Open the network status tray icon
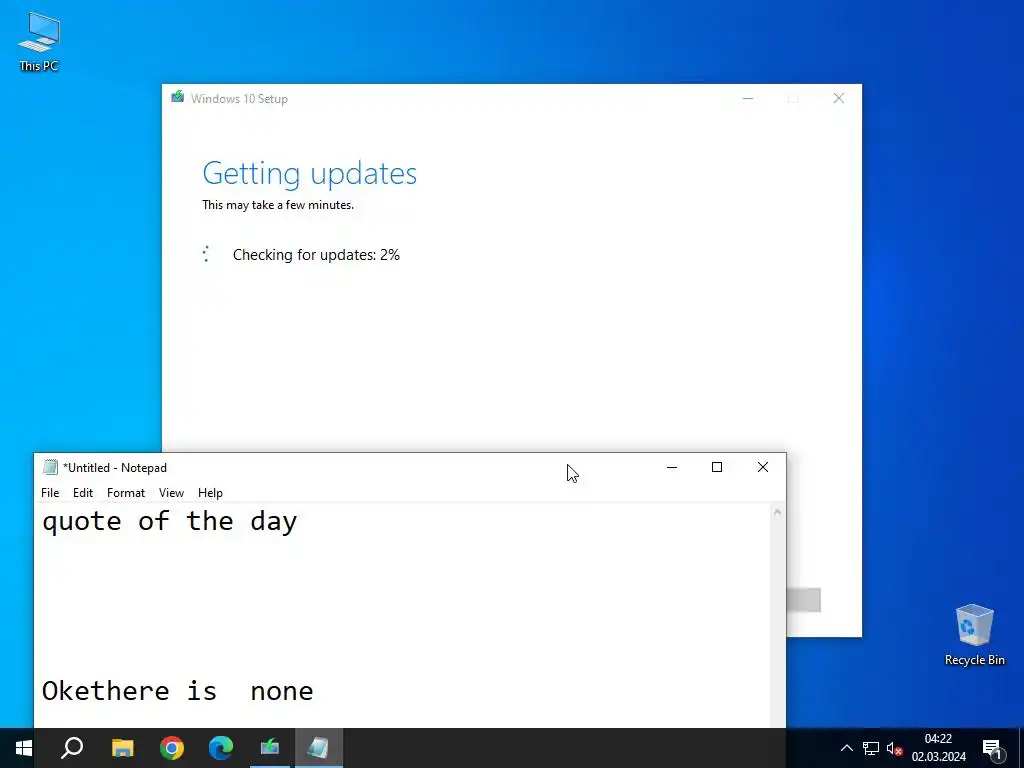 tap(871, 748)
